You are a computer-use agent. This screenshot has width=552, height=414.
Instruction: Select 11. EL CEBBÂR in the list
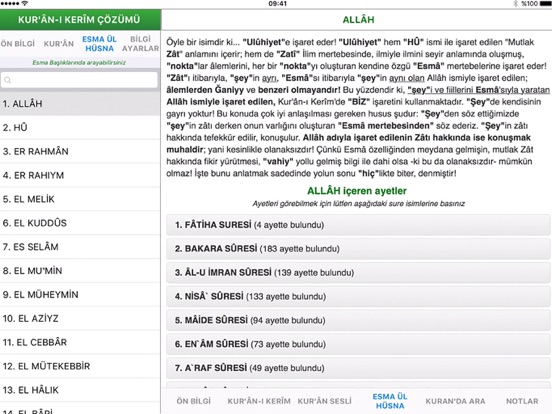[x=80, y=342]
